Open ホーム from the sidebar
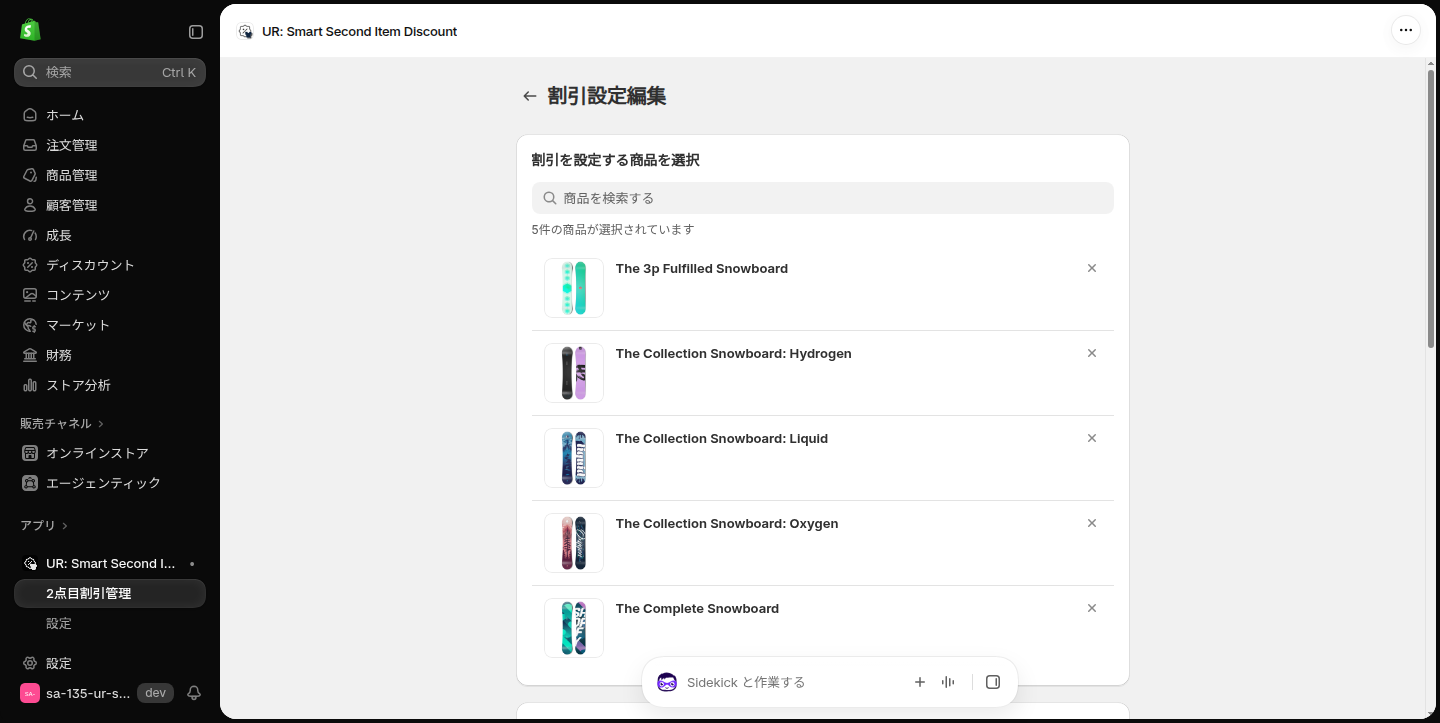This screenshot has height=723, width=1440. click(x=110, y=115)
